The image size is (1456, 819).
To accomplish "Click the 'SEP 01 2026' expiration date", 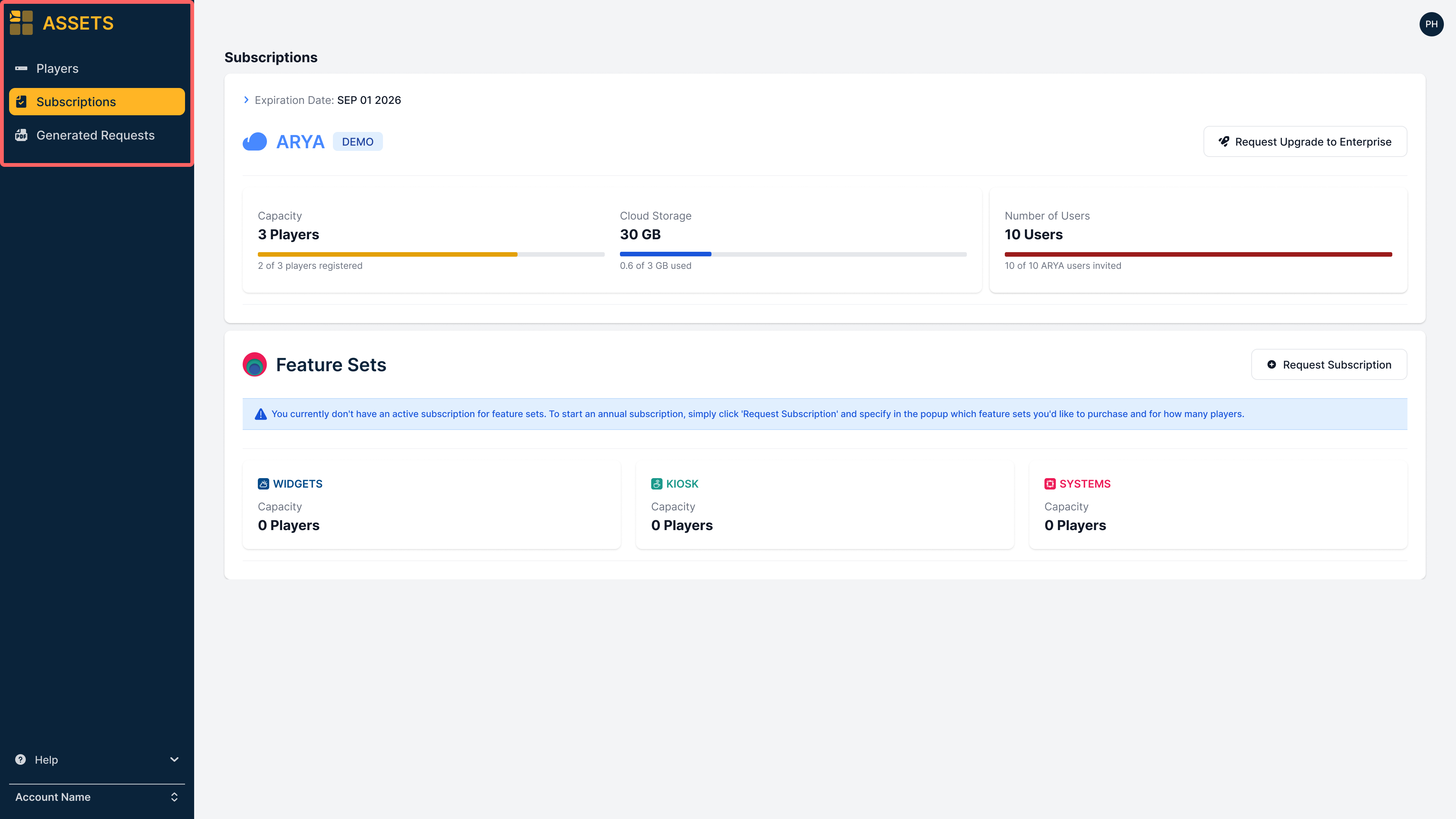I will 369,100.
